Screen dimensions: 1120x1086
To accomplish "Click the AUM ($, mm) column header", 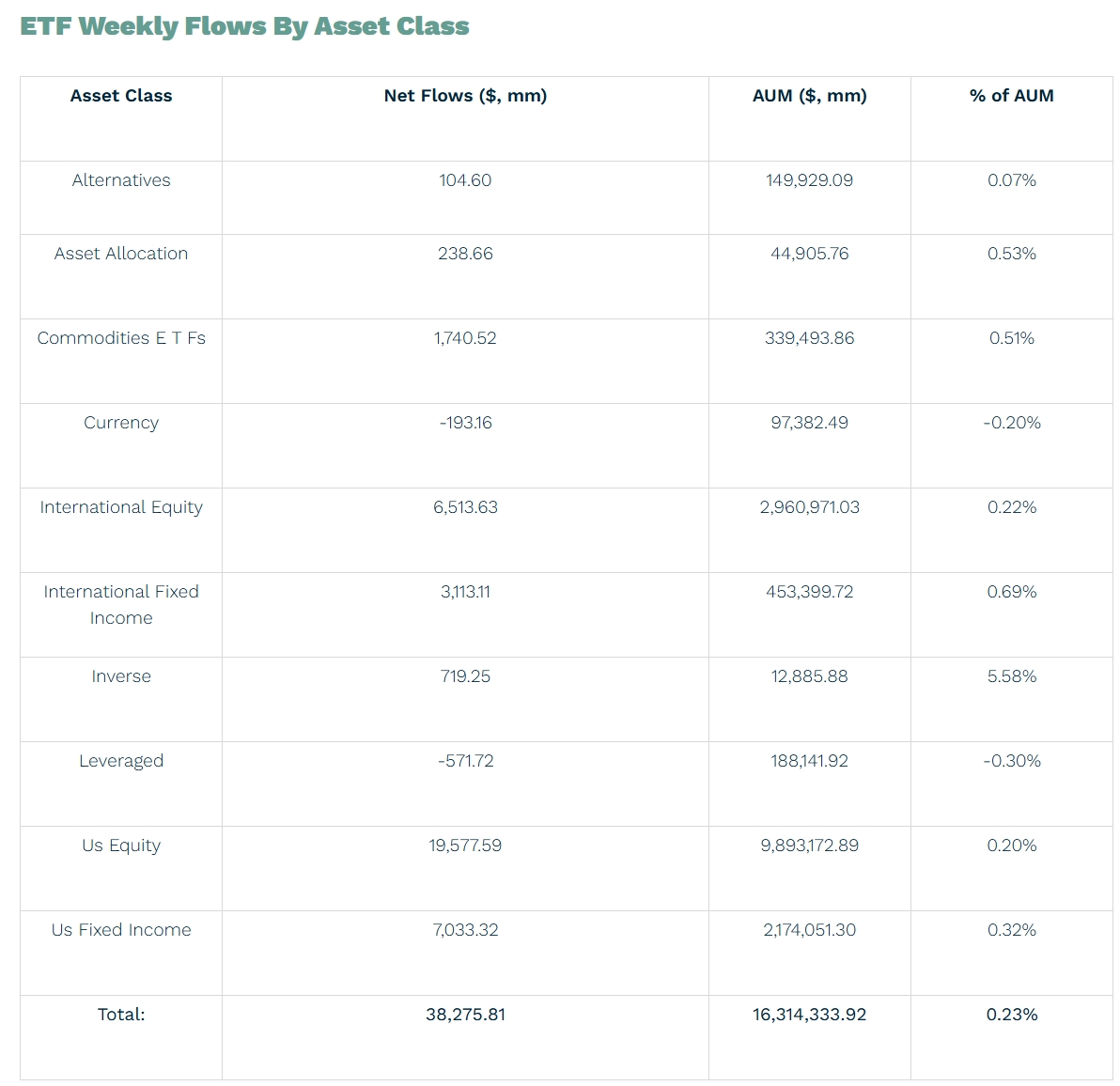I will click(x=809, y=96).
